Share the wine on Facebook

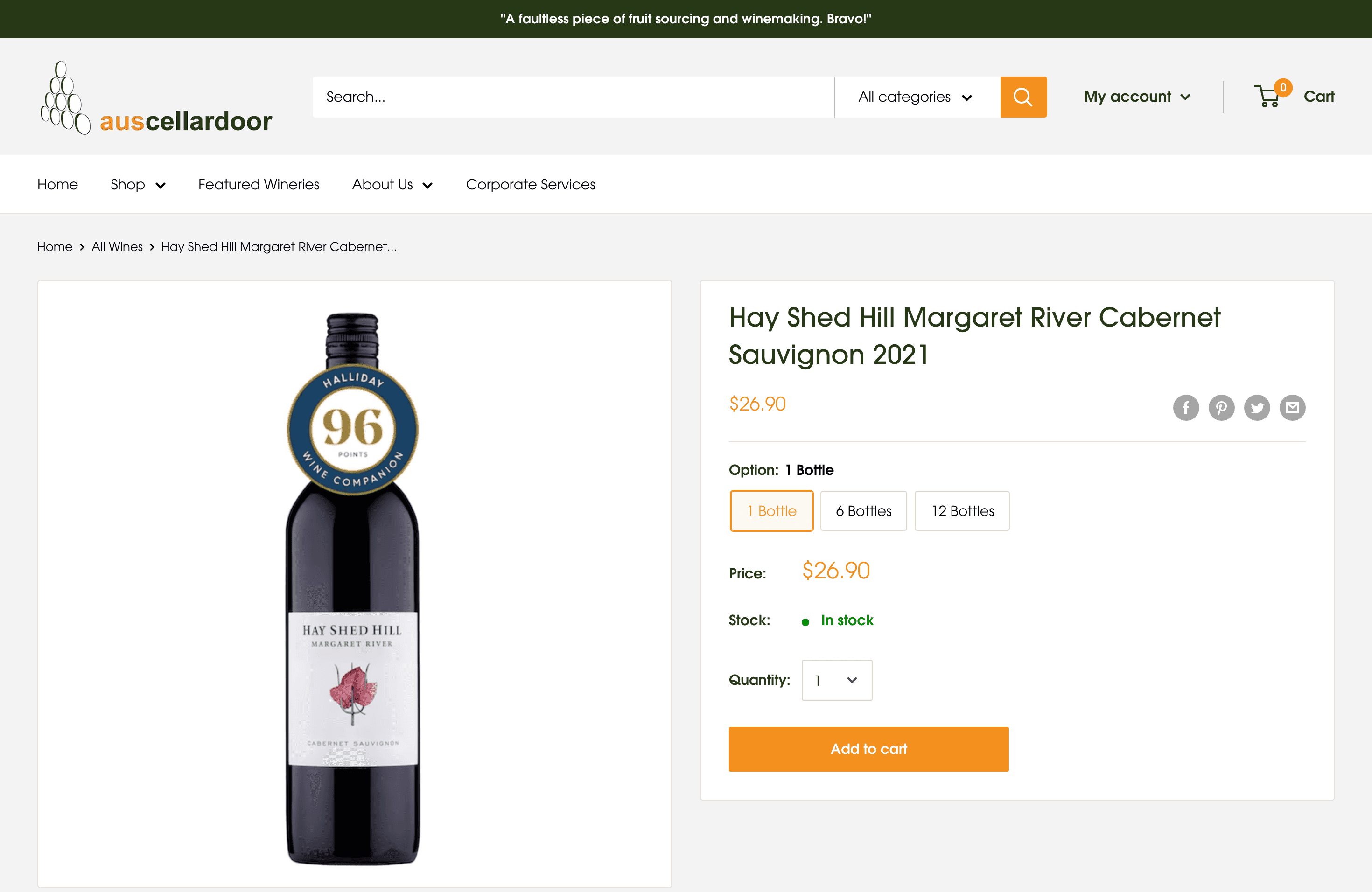(1186, 407)
